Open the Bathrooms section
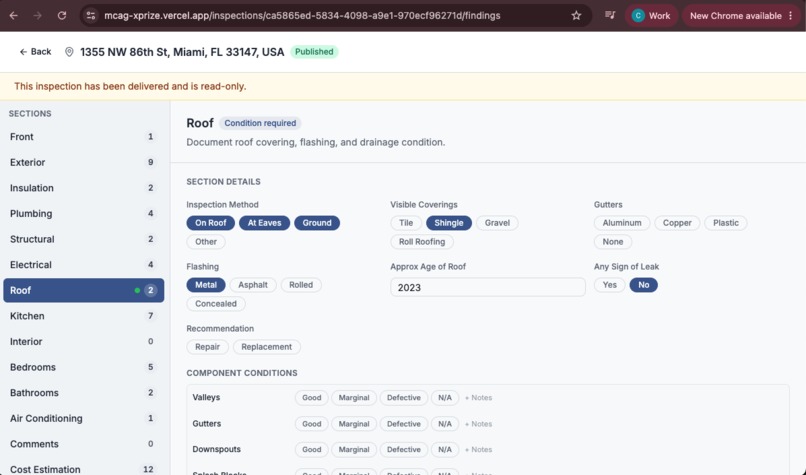The width and height of the screenshot is (806, 475). (83, 393)
